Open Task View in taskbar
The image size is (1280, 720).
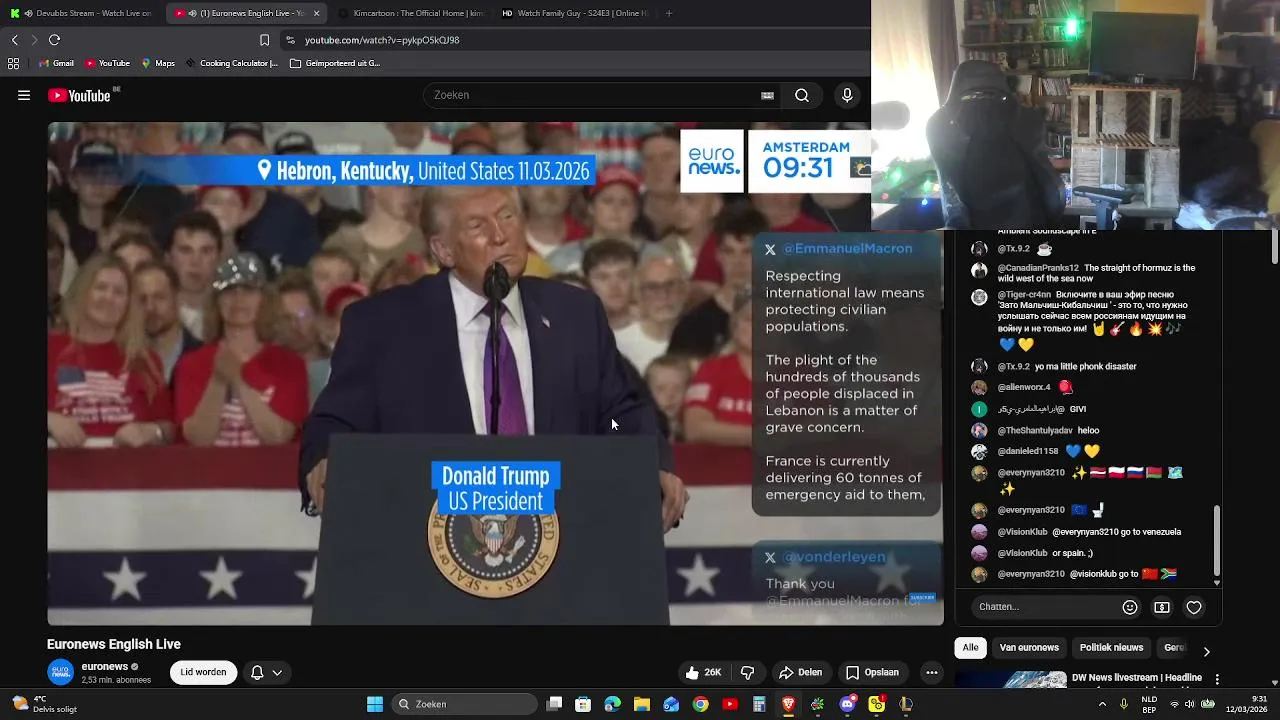[x=555, y=704]
